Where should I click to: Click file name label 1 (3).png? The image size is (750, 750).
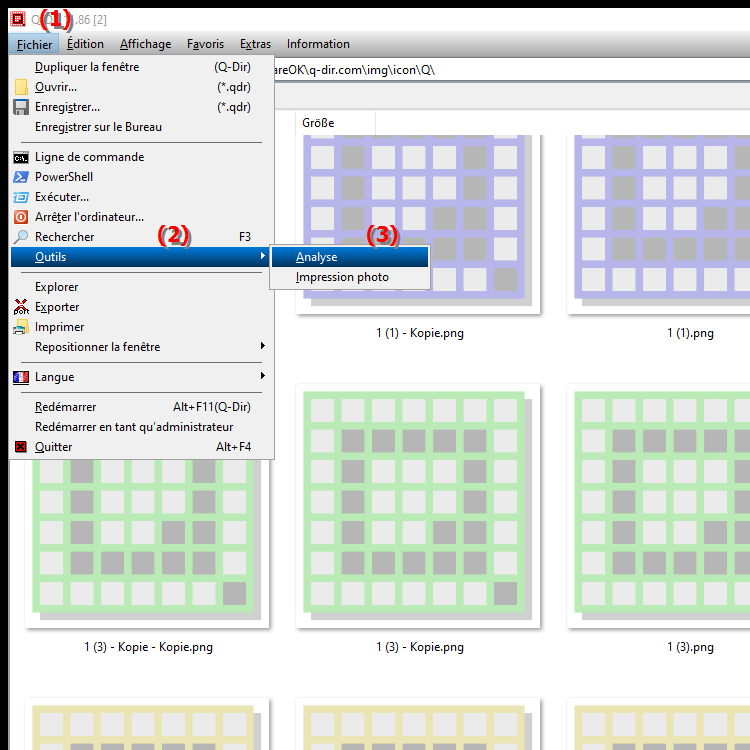coord(690,647)
